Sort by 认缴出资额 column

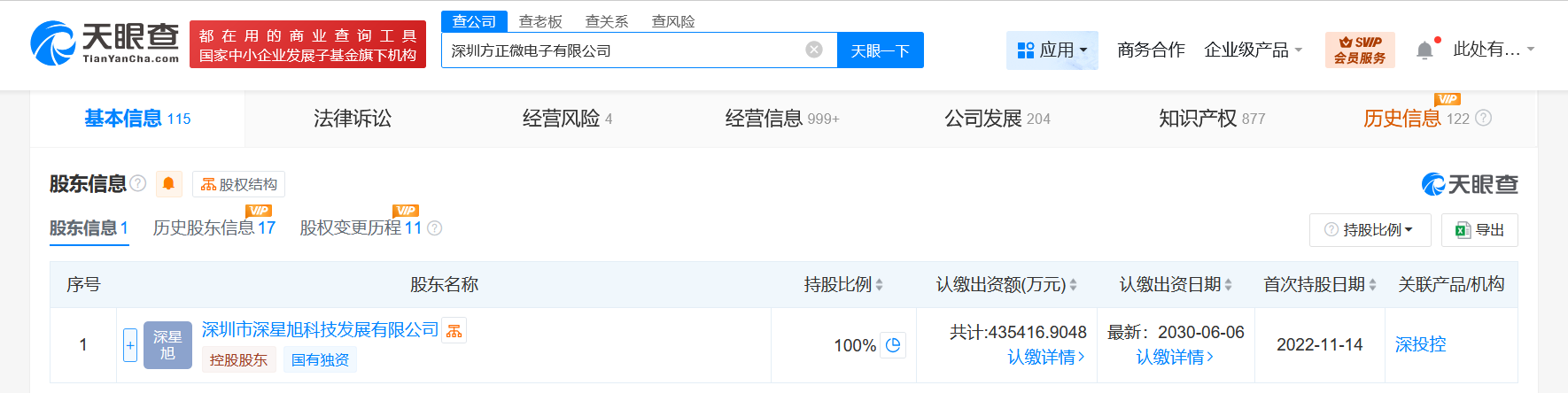click(x=1073, y=285)
